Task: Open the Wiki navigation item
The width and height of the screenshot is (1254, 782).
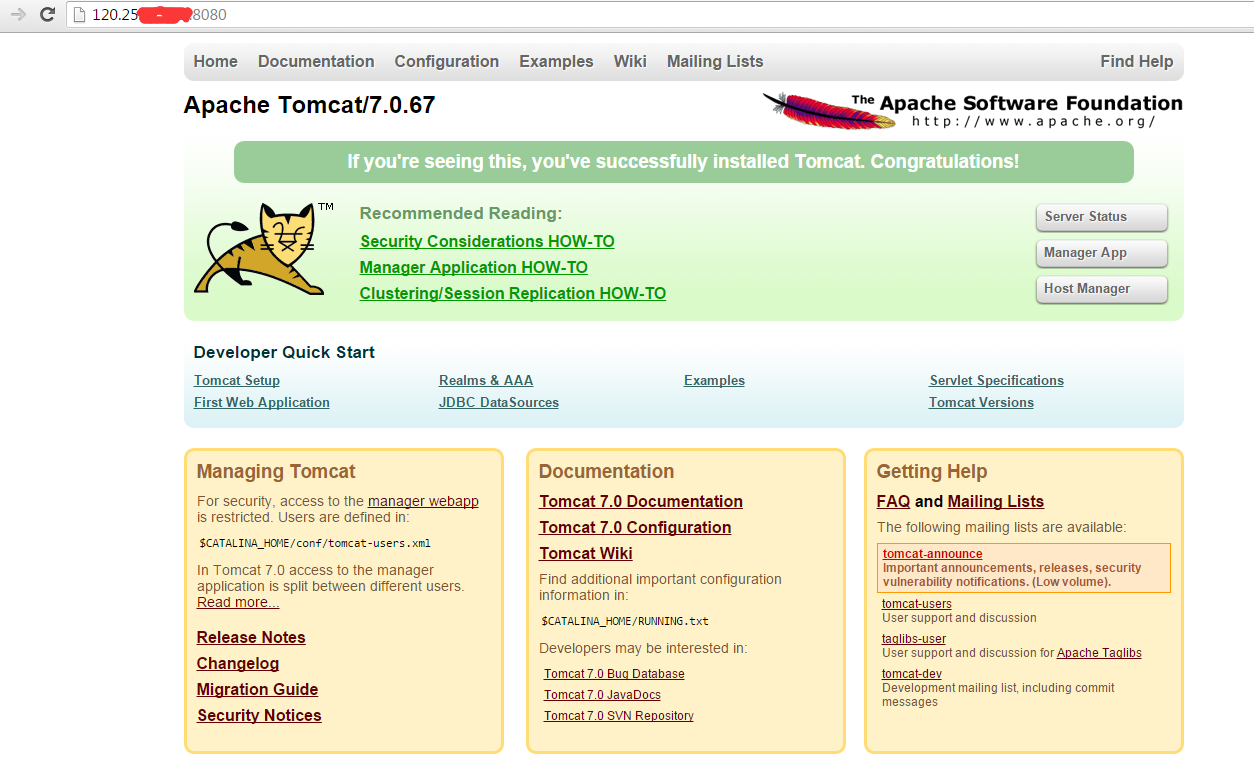Action: click(x=630, y=61)
